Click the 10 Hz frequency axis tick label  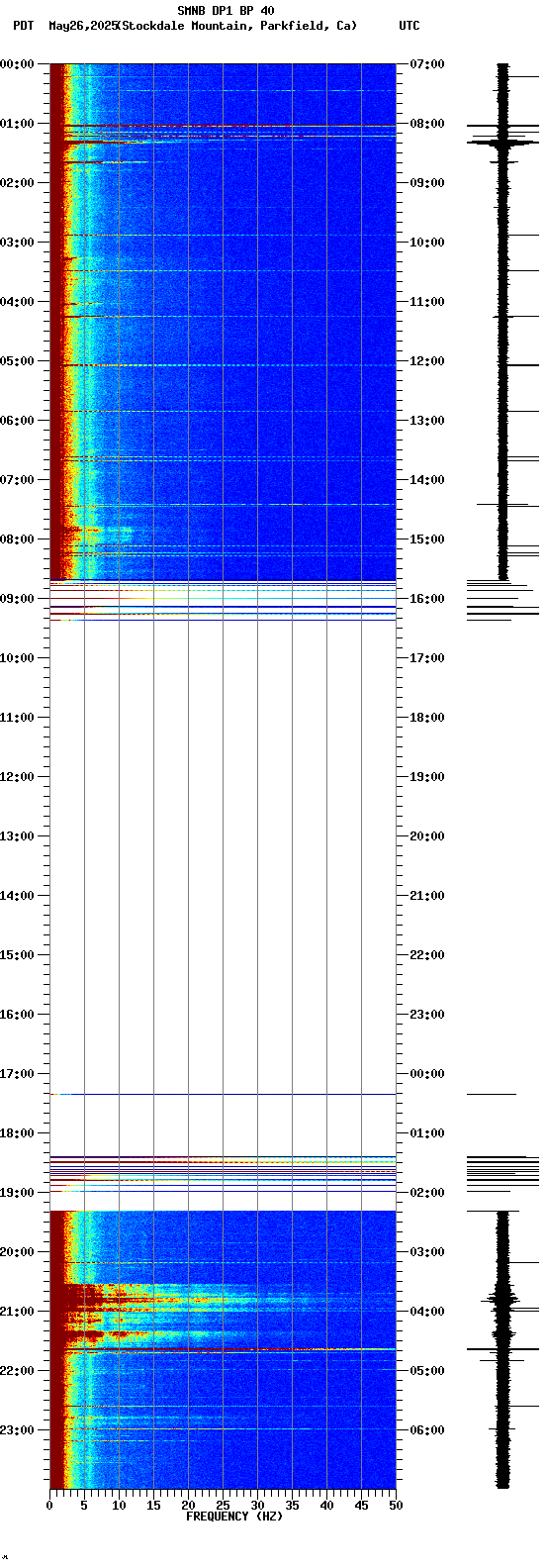coord(119,1506)
